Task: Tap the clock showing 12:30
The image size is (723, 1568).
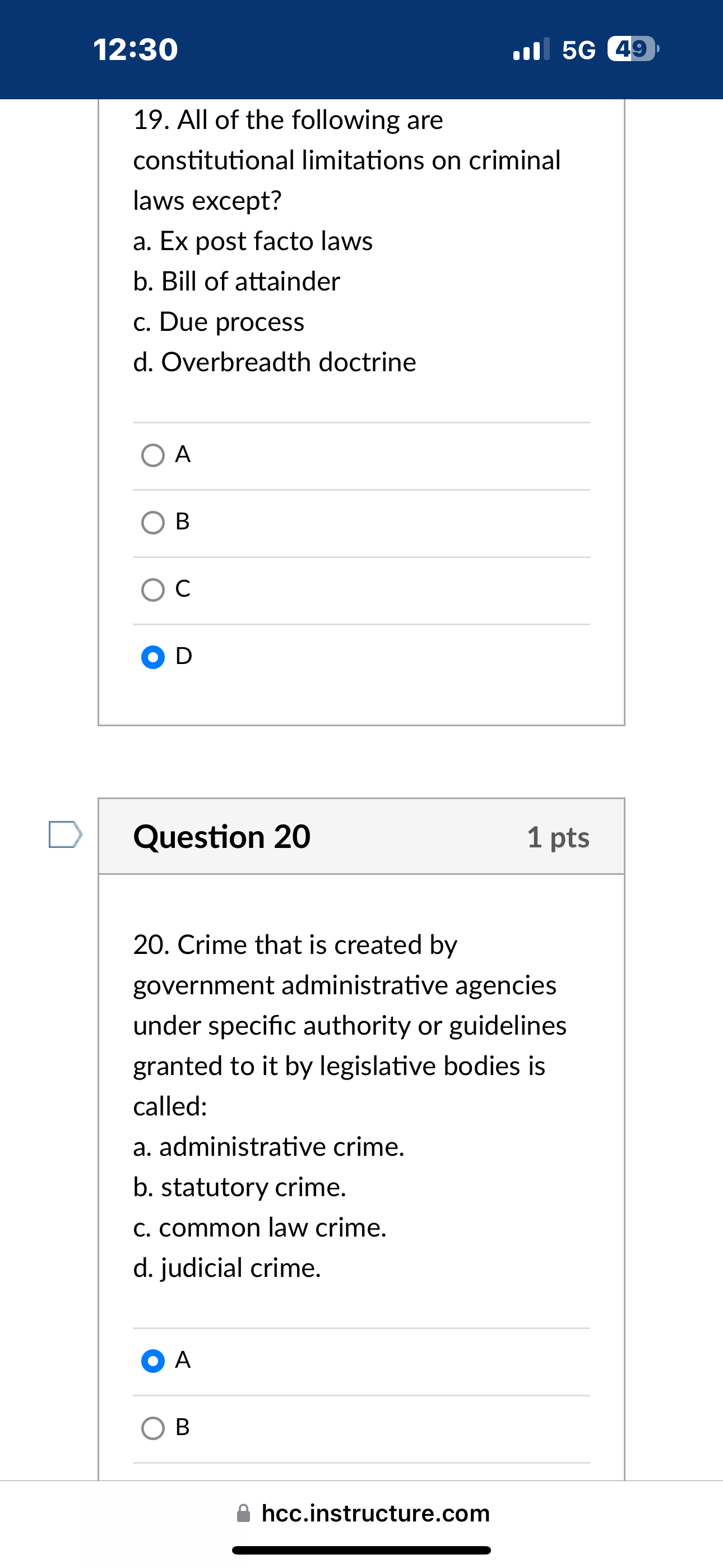Action: pos(135,49)
